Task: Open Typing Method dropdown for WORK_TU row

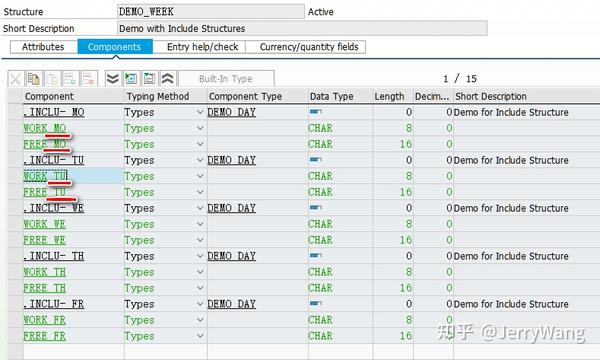Action: pos(200,176)
